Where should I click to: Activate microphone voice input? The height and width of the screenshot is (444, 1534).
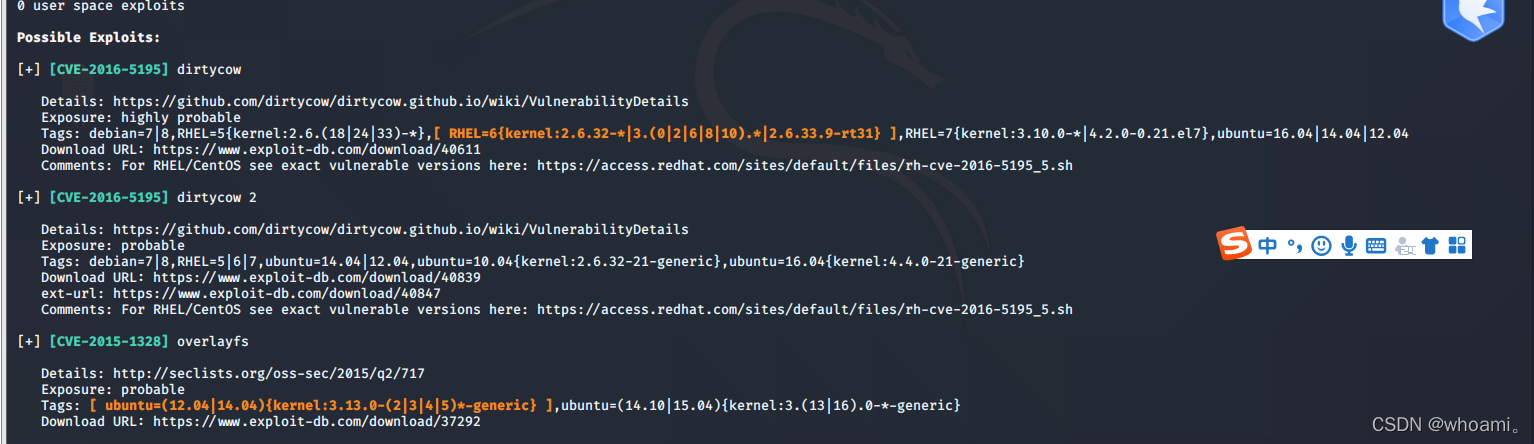1349,245
